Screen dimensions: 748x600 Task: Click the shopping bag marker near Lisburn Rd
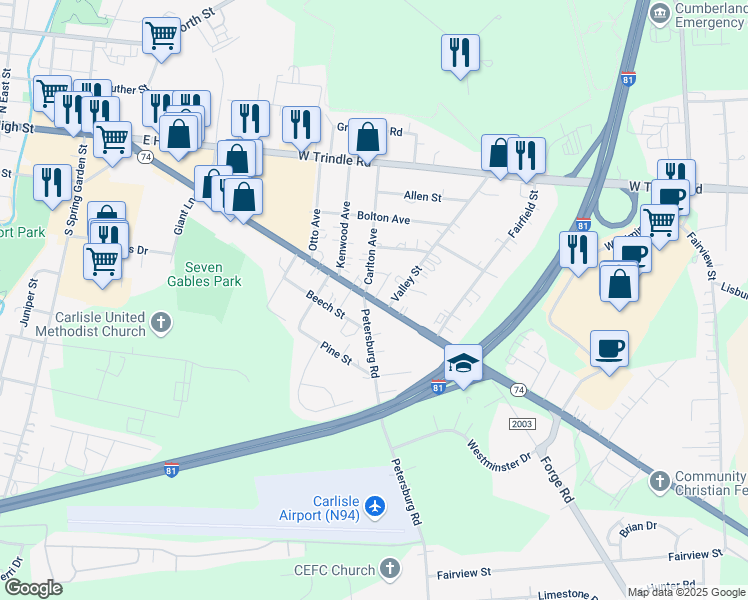pos(619,285)
